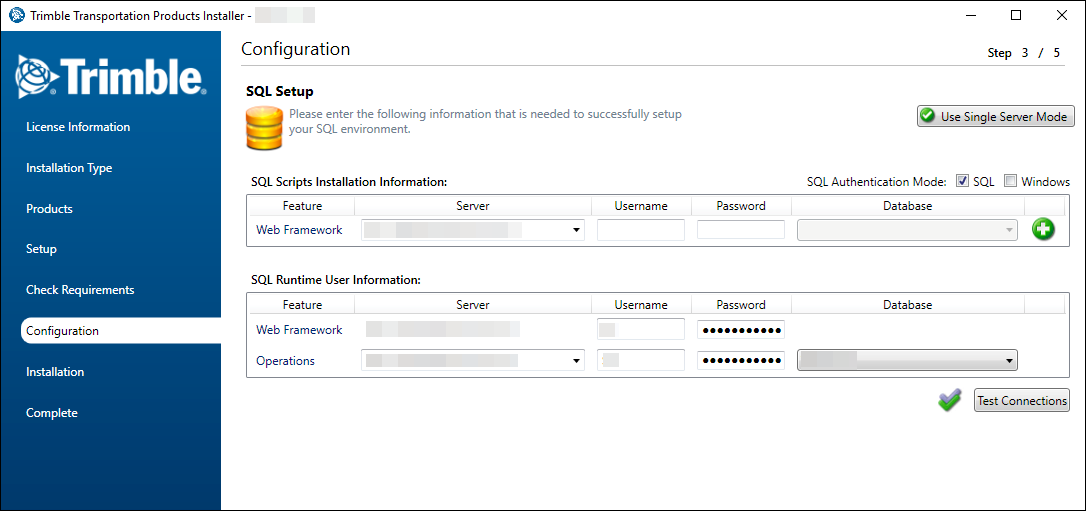Go to License Information step
This screenshot has width=1086, height=511.
tap(78, 127)
